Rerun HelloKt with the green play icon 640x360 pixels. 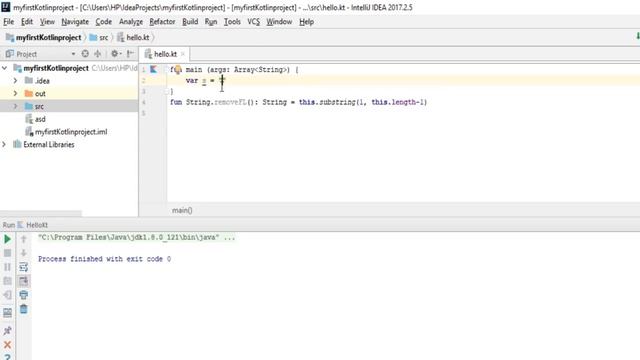(7, 239)
